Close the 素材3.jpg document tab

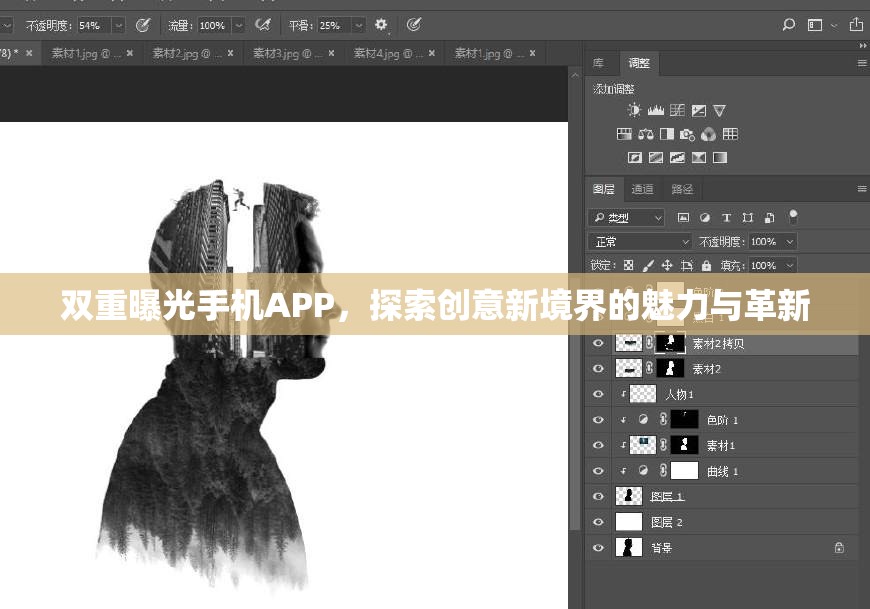click(x=331, y=53)
